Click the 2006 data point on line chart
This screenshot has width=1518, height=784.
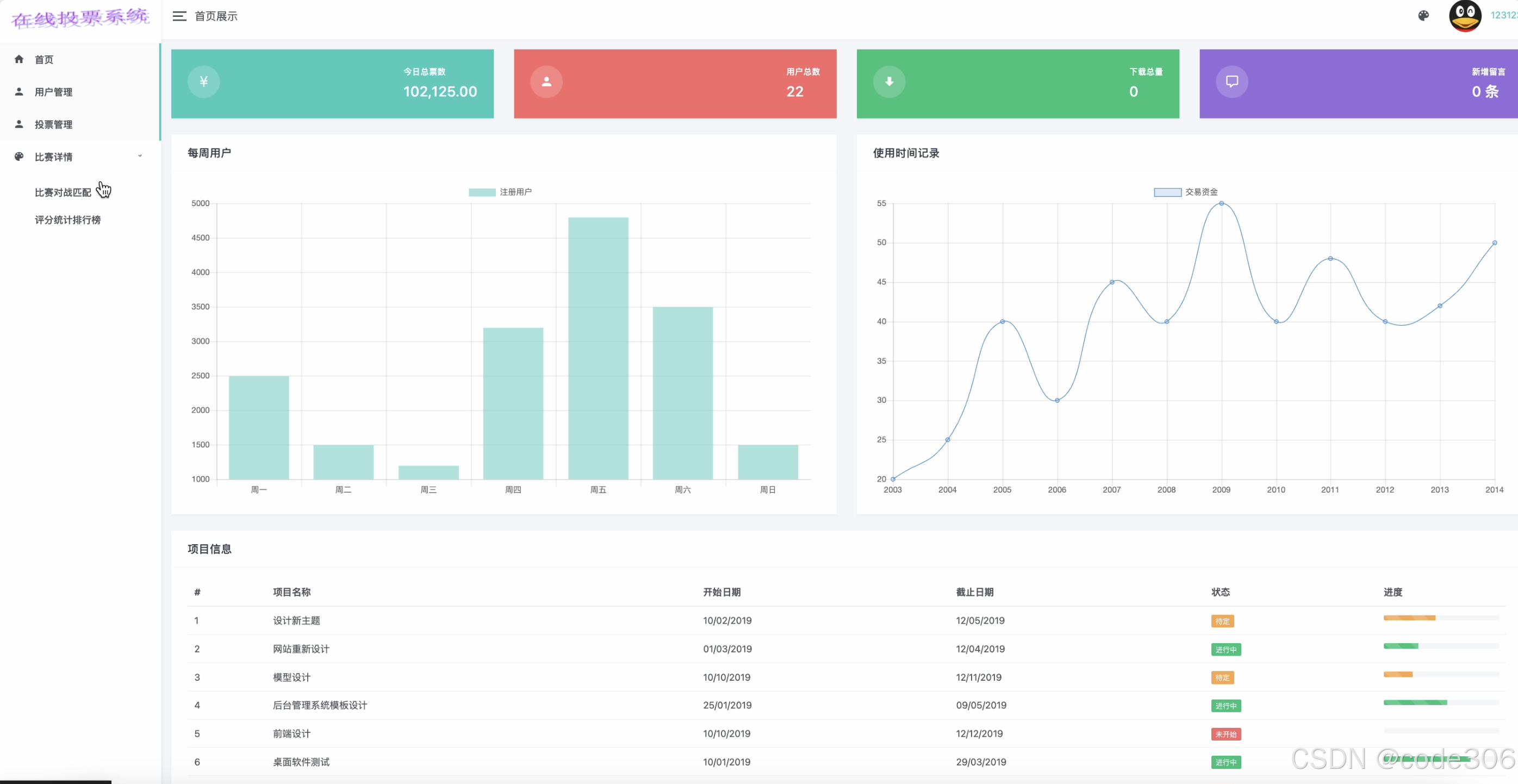click(1057, 400)
